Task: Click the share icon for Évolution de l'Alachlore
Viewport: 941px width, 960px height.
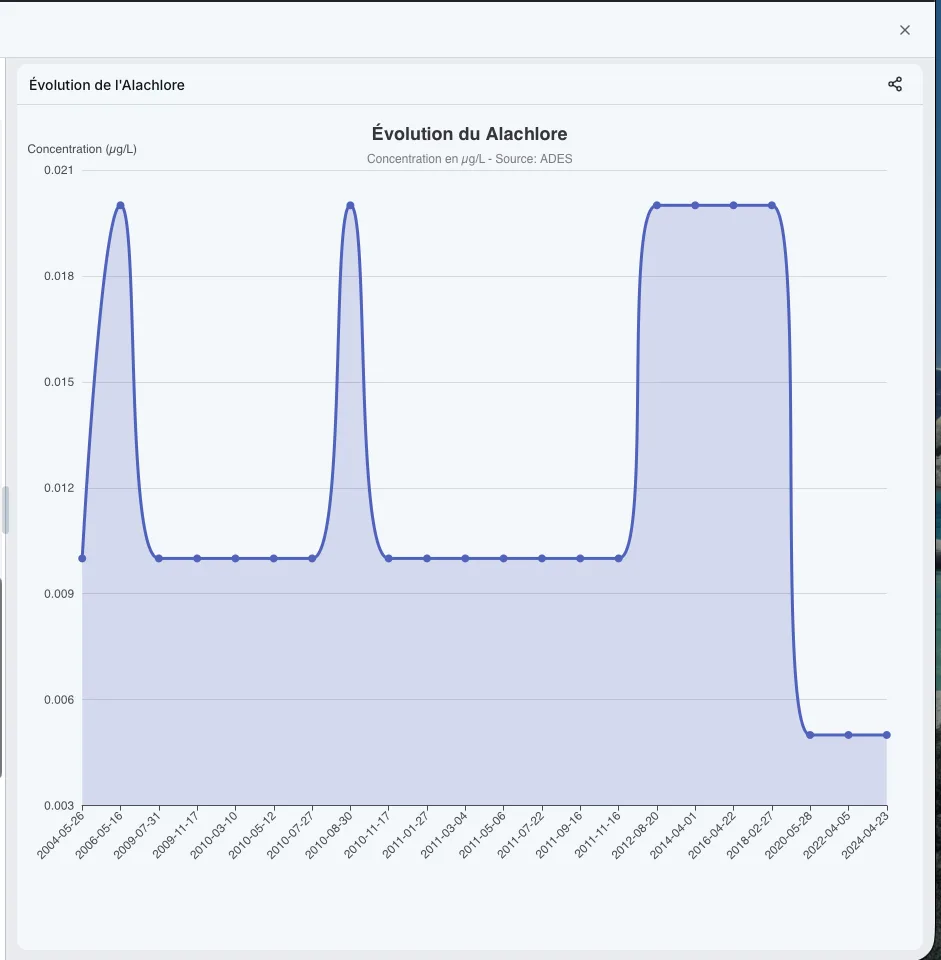Action: (x=894, y=84)
